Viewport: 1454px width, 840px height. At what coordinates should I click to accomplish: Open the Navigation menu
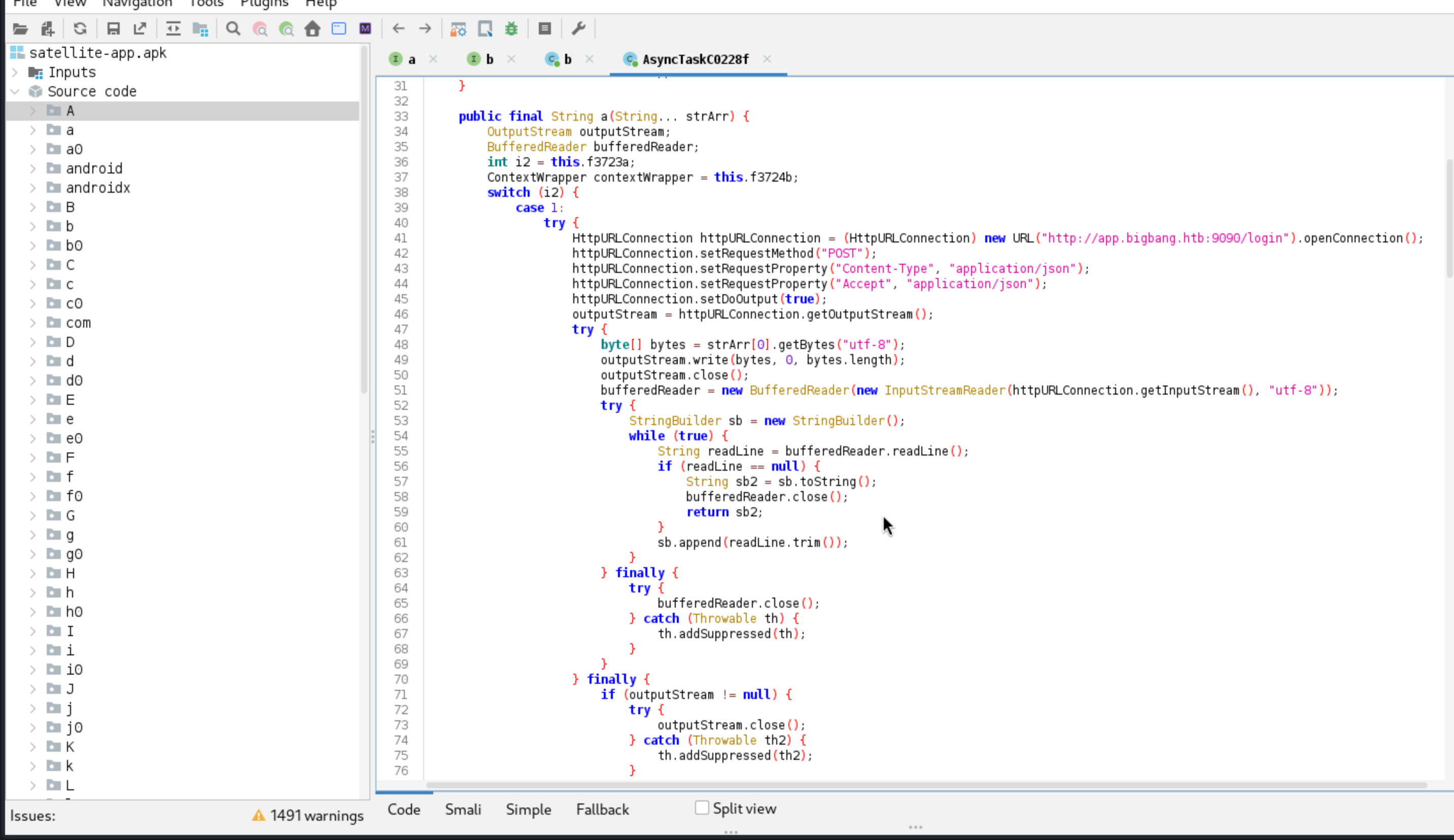point(137,4)
